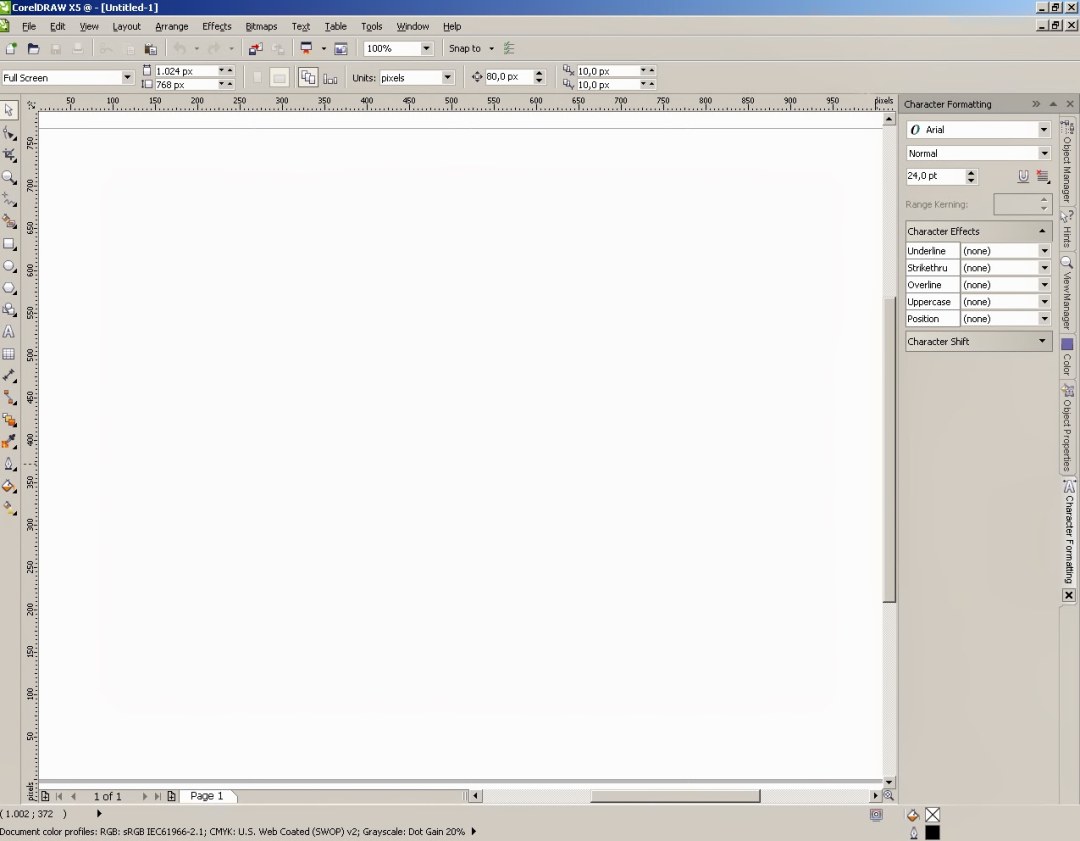This screenshot has width=1080, height=841.
Task: Select the Pick tool in the toolbox
Action: [x=9, y=110]
